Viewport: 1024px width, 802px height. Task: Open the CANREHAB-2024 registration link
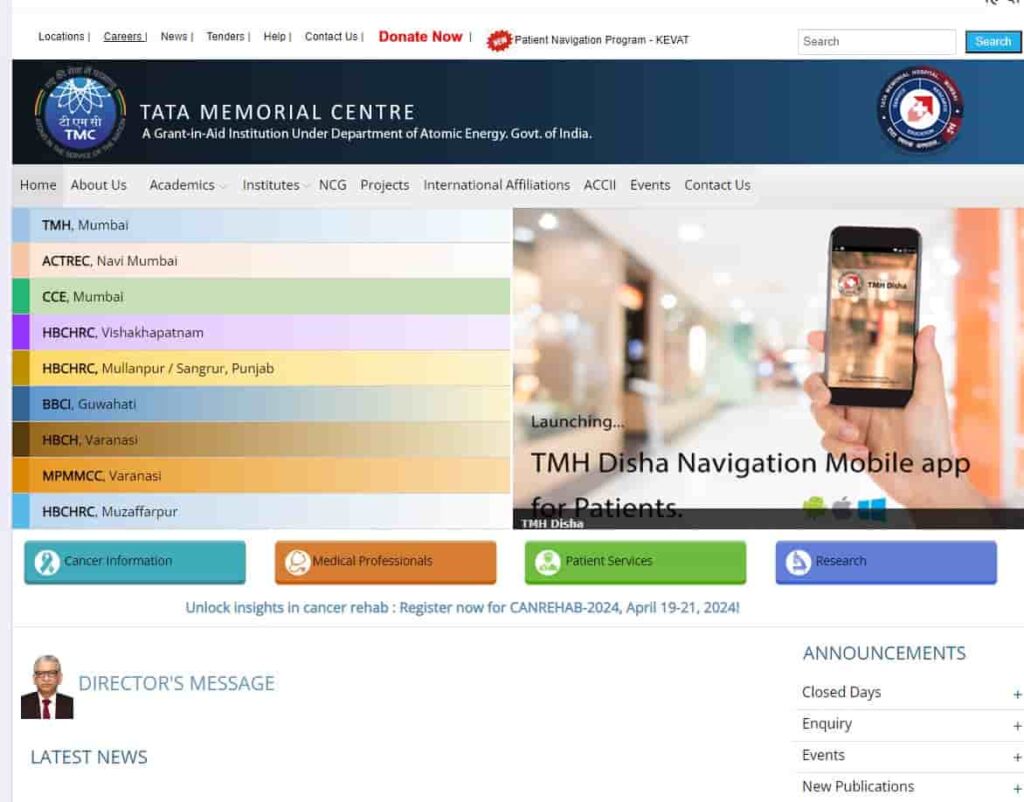click(462, 607)
